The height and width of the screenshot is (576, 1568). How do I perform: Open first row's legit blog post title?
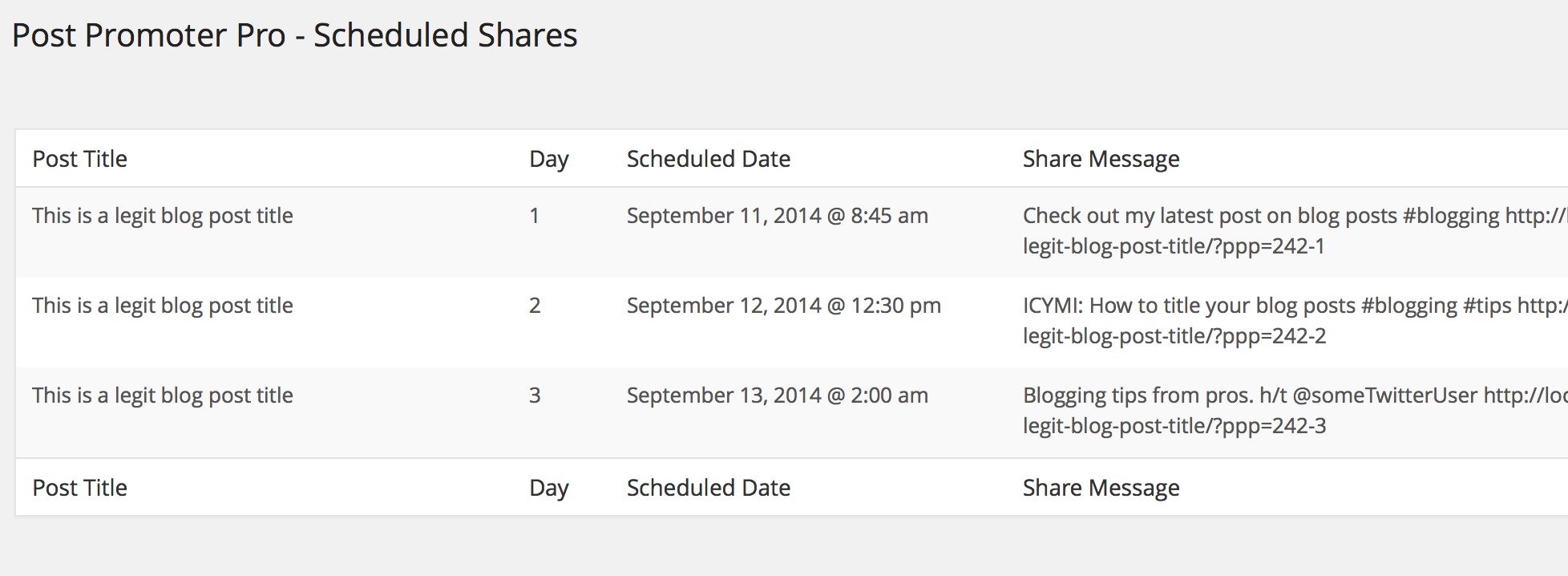[163, 216]
